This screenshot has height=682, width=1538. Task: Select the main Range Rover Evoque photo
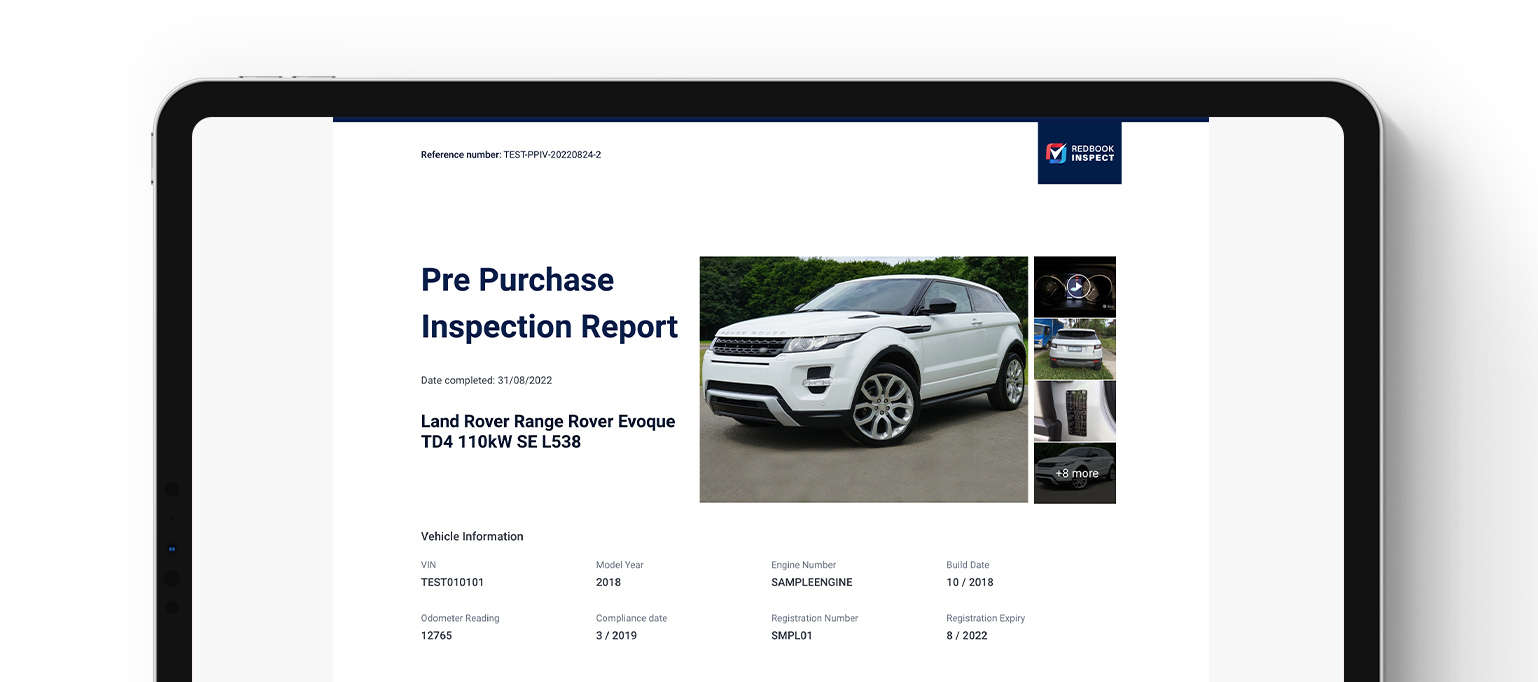[864, 379]
